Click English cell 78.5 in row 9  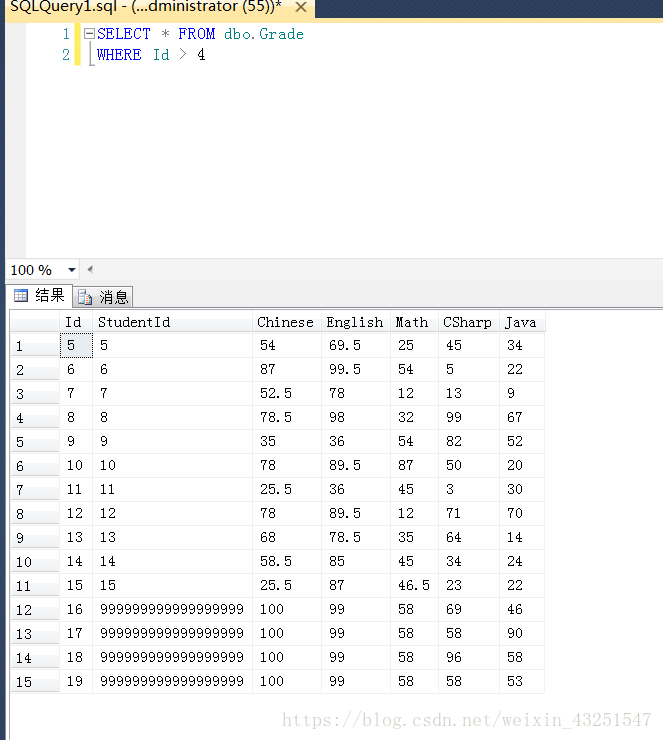[x=356, y=538]
